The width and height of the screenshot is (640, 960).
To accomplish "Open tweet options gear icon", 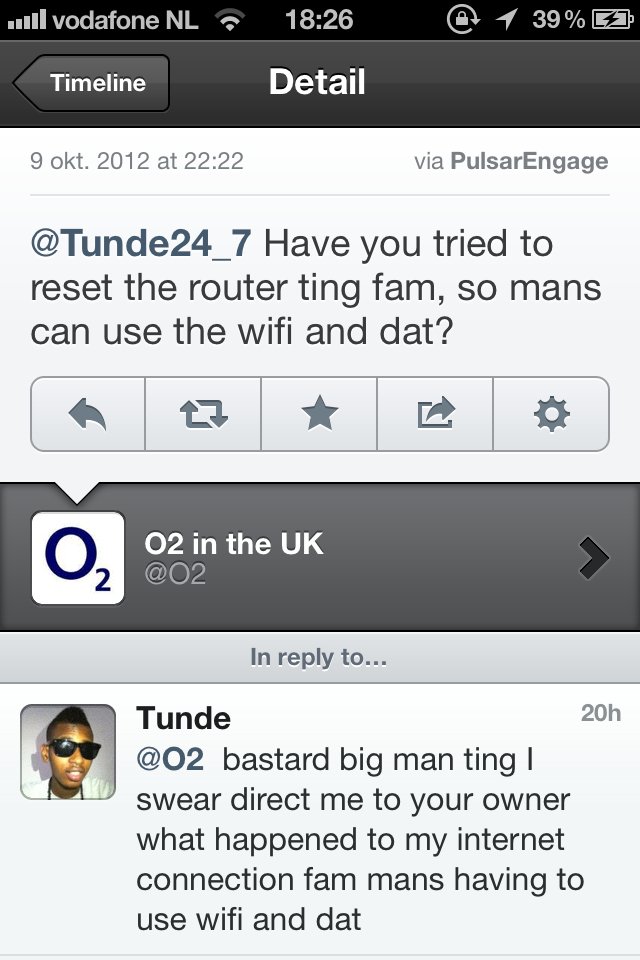I will coord(551,413).
